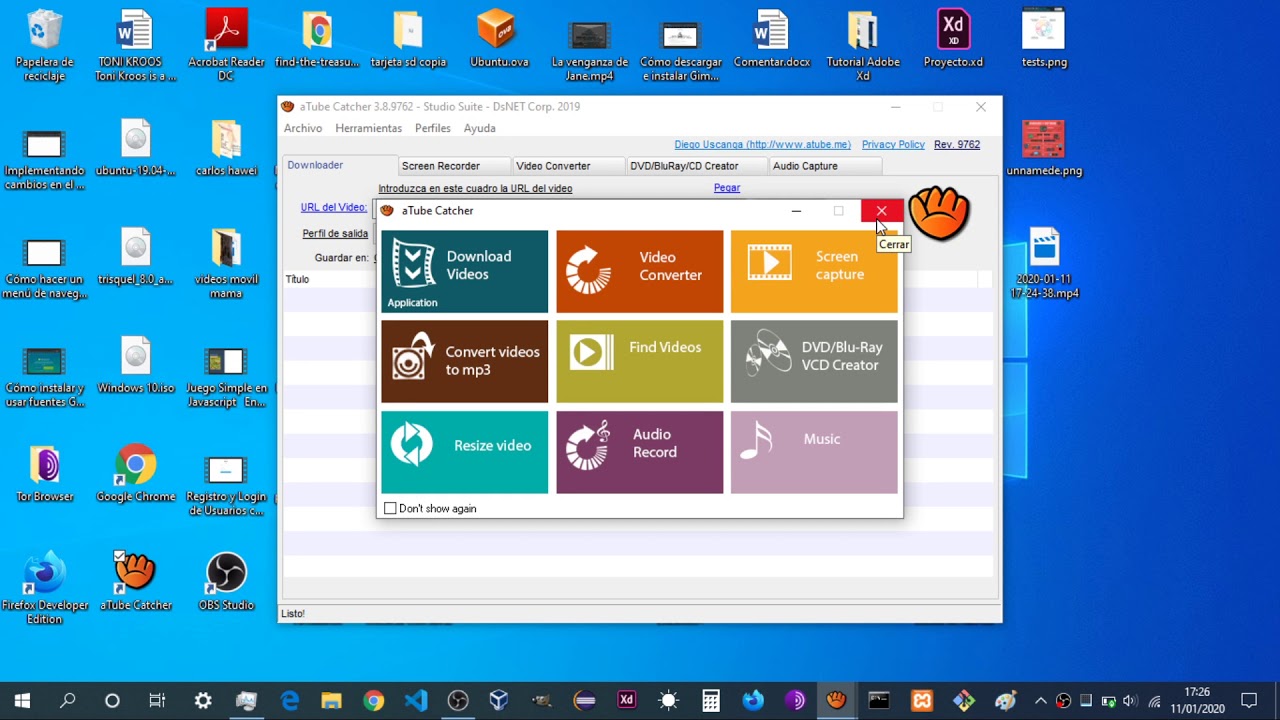Open DVD/Blu-Ray VCD Creator tile
The height and width of the screenshot is (720, 1280).
tap(814, 361)
